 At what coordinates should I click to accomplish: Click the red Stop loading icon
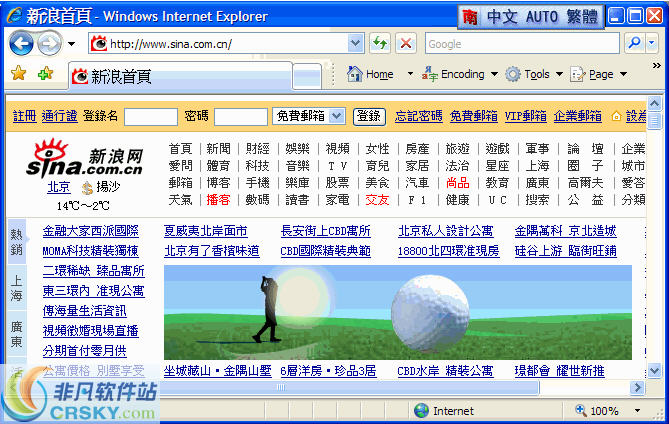(406, 43)
